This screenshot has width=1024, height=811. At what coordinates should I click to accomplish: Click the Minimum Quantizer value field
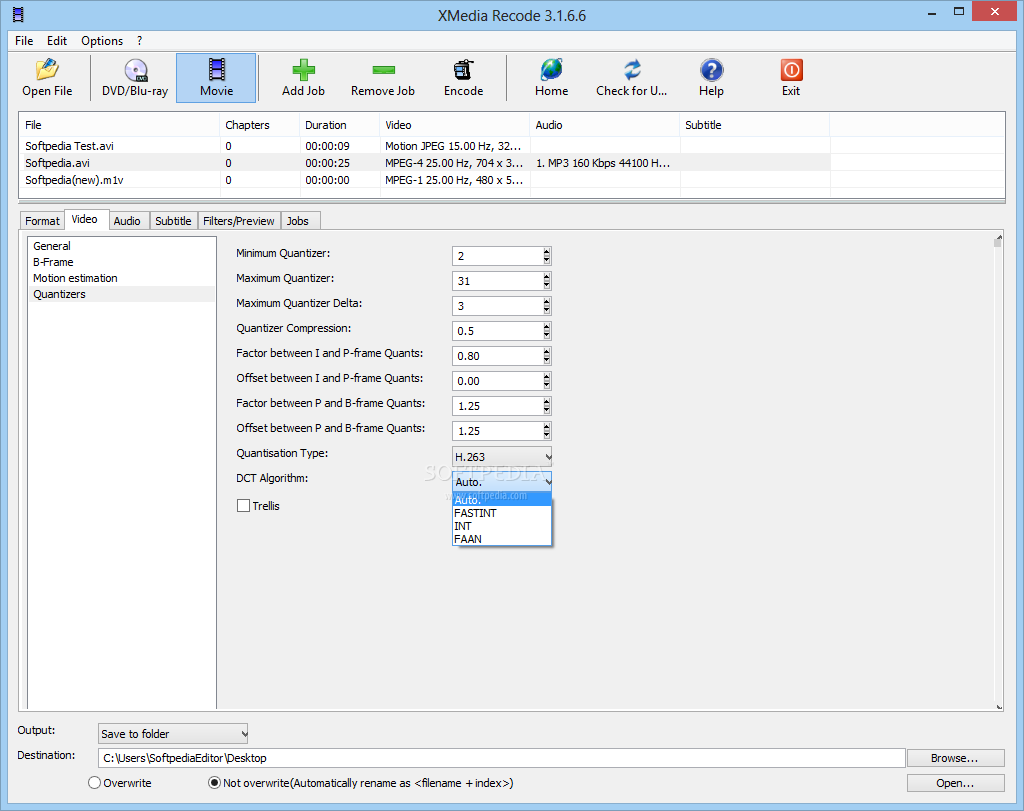pyautogui.click(x=497, y=256)
